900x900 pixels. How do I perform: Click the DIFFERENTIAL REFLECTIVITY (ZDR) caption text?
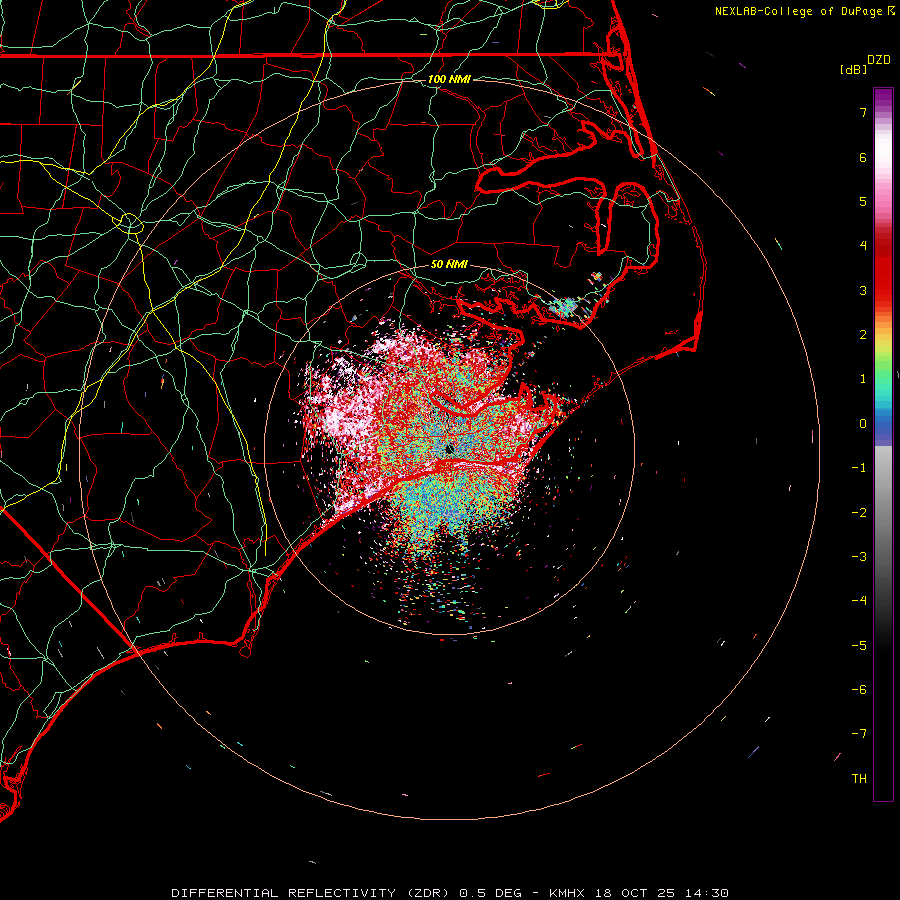coord(312,893)
